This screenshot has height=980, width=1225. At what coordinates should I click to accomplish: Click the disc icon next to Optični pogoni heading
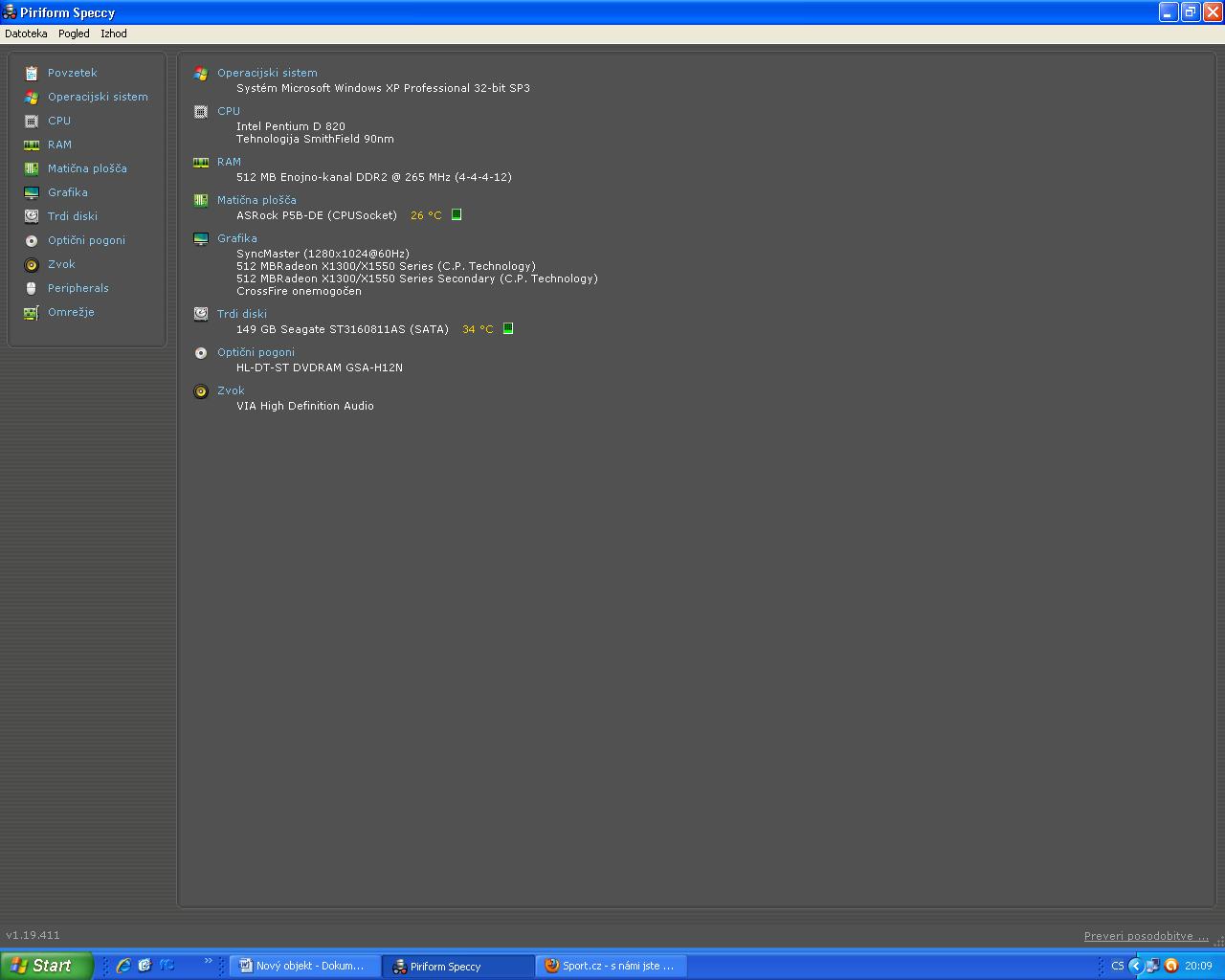tap(201, 352)
